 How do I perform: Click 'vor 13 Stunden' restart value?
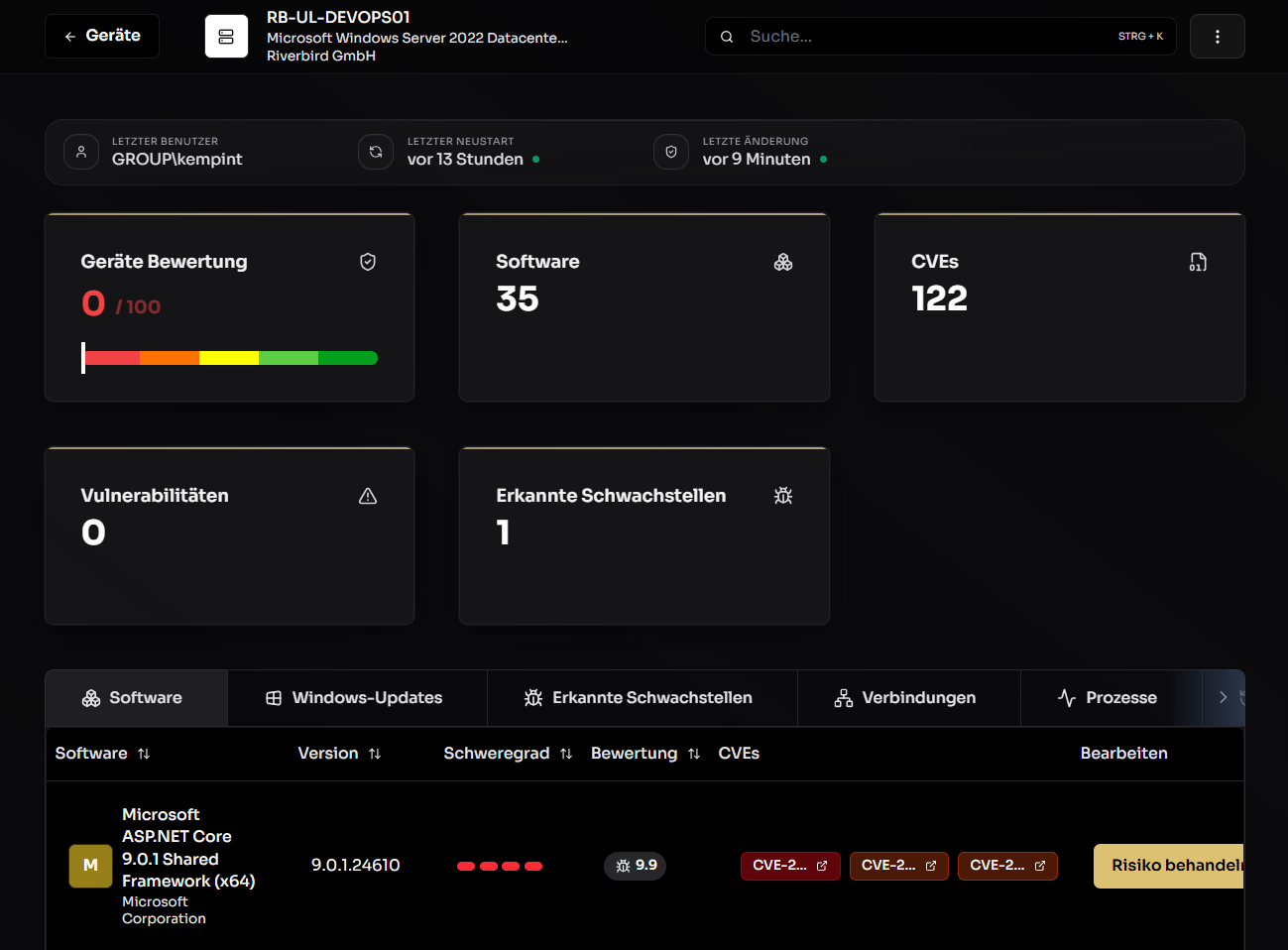click(x=465, y=160)
